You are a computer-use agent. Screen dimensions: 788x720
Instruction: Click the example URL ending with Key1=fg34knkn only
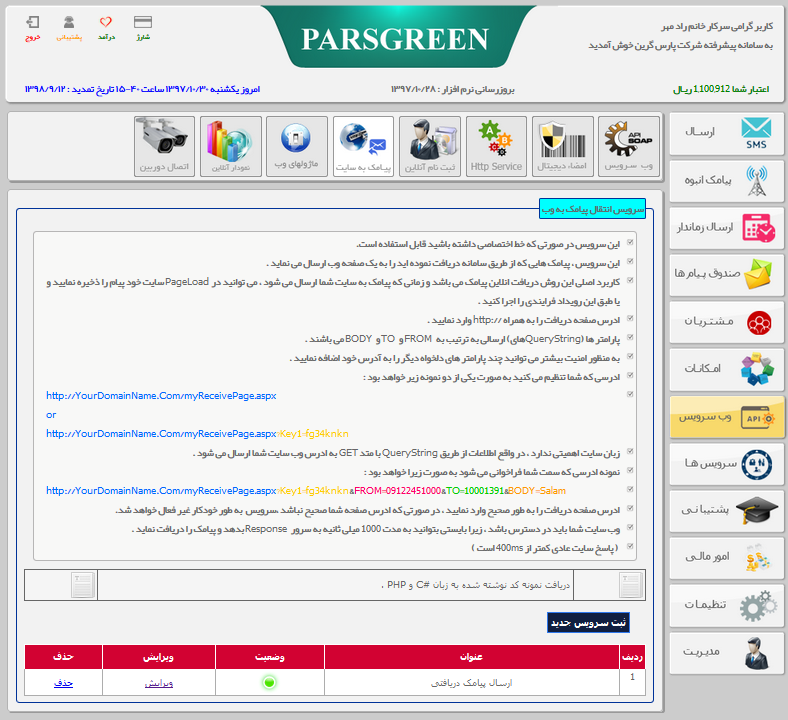pyautogui.click(x=197, y=434)
